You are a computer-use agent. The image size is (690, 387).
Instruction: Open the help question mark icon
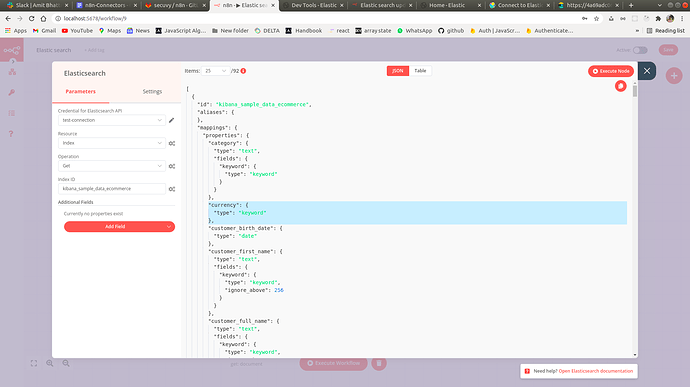tap(11, 133)
